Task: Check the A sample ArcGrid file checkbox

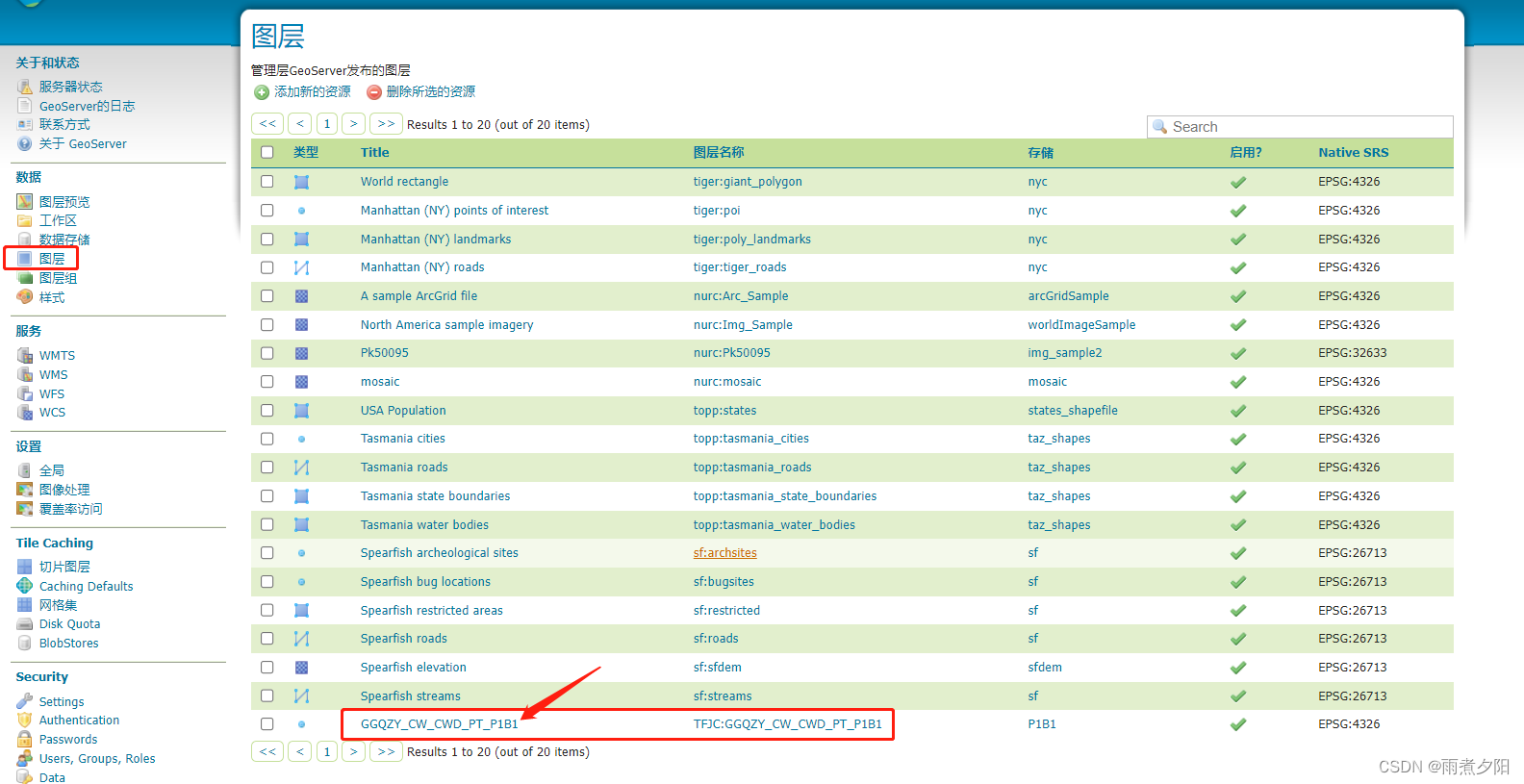Action: point(267,295)
